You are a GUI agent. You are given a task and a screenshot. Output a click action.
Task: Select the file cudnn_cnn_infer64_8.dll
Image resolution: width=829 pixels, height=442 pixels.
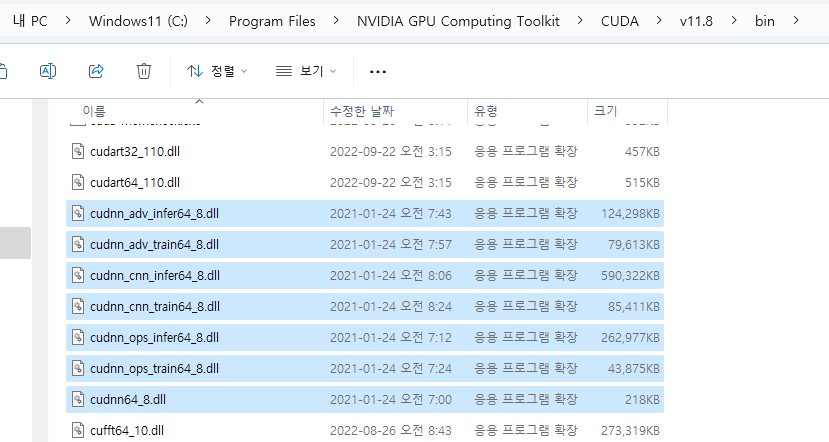click(365, 275)
